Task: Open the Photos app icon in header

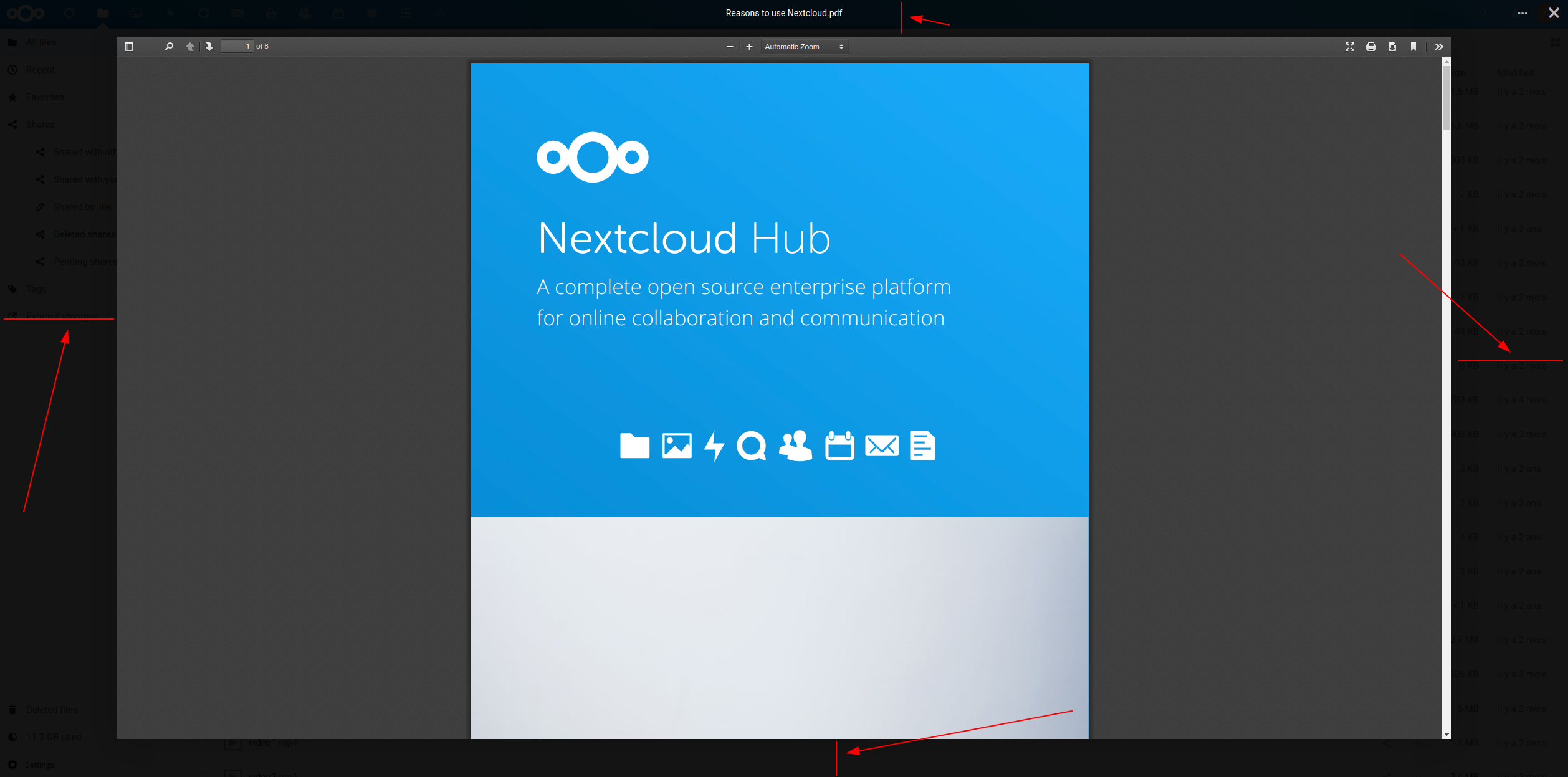Action: 136,13
